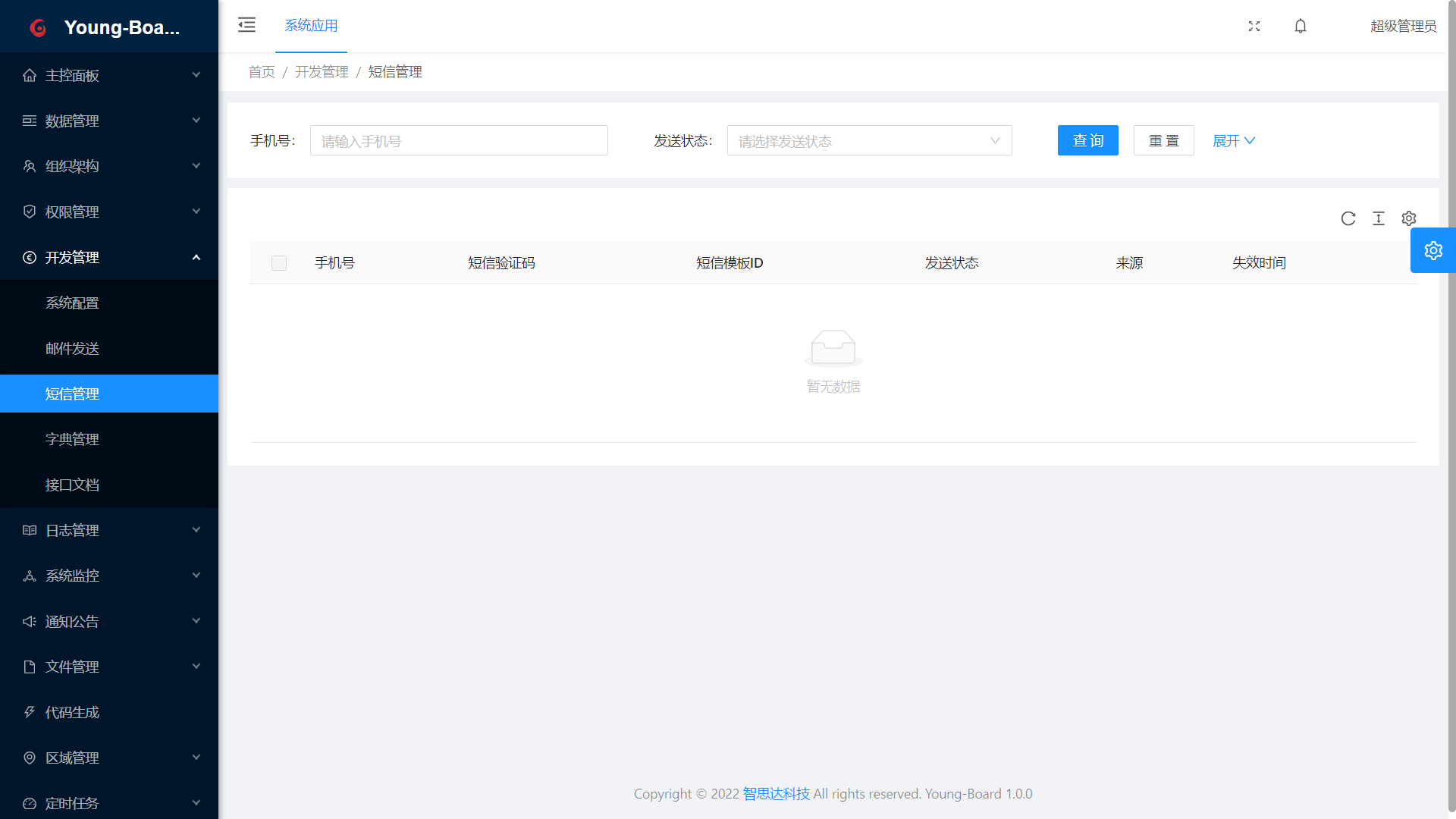Open the blue floating theme settings button
This screenshot has width=1456, height=819.
[x=1432, y=250]
